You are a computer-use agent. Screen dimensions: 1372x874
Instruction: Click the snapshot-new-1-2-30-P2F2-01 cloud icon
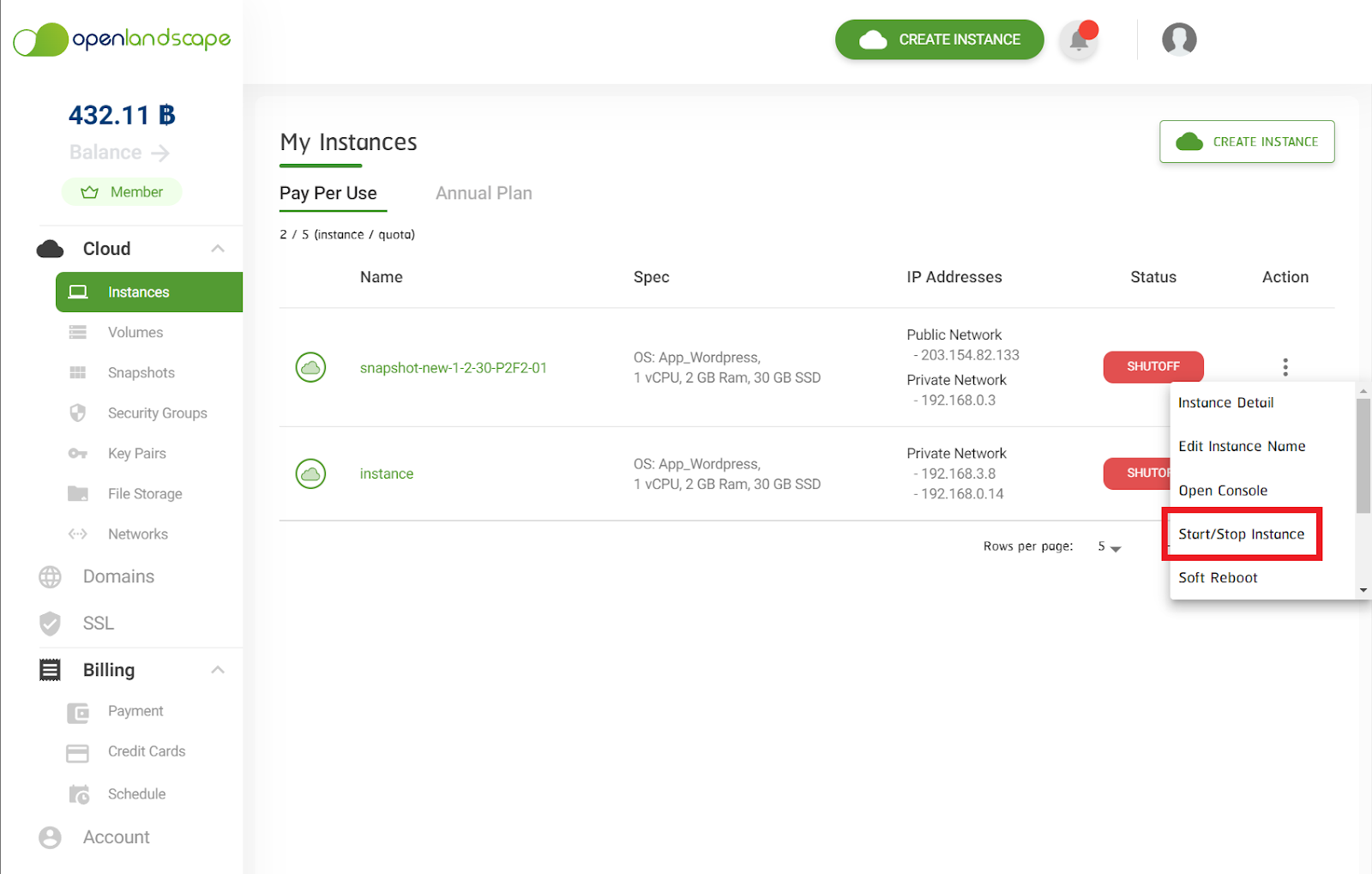coord(310,367)
